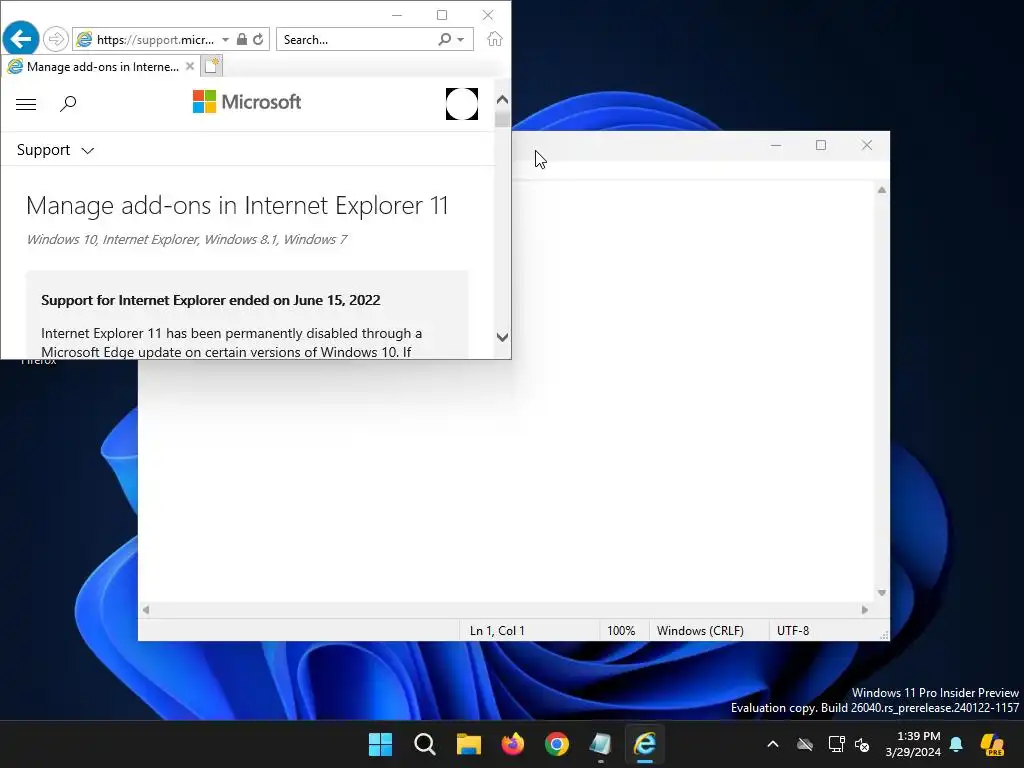Open File Explorer from the taskbar

[468, 744]
